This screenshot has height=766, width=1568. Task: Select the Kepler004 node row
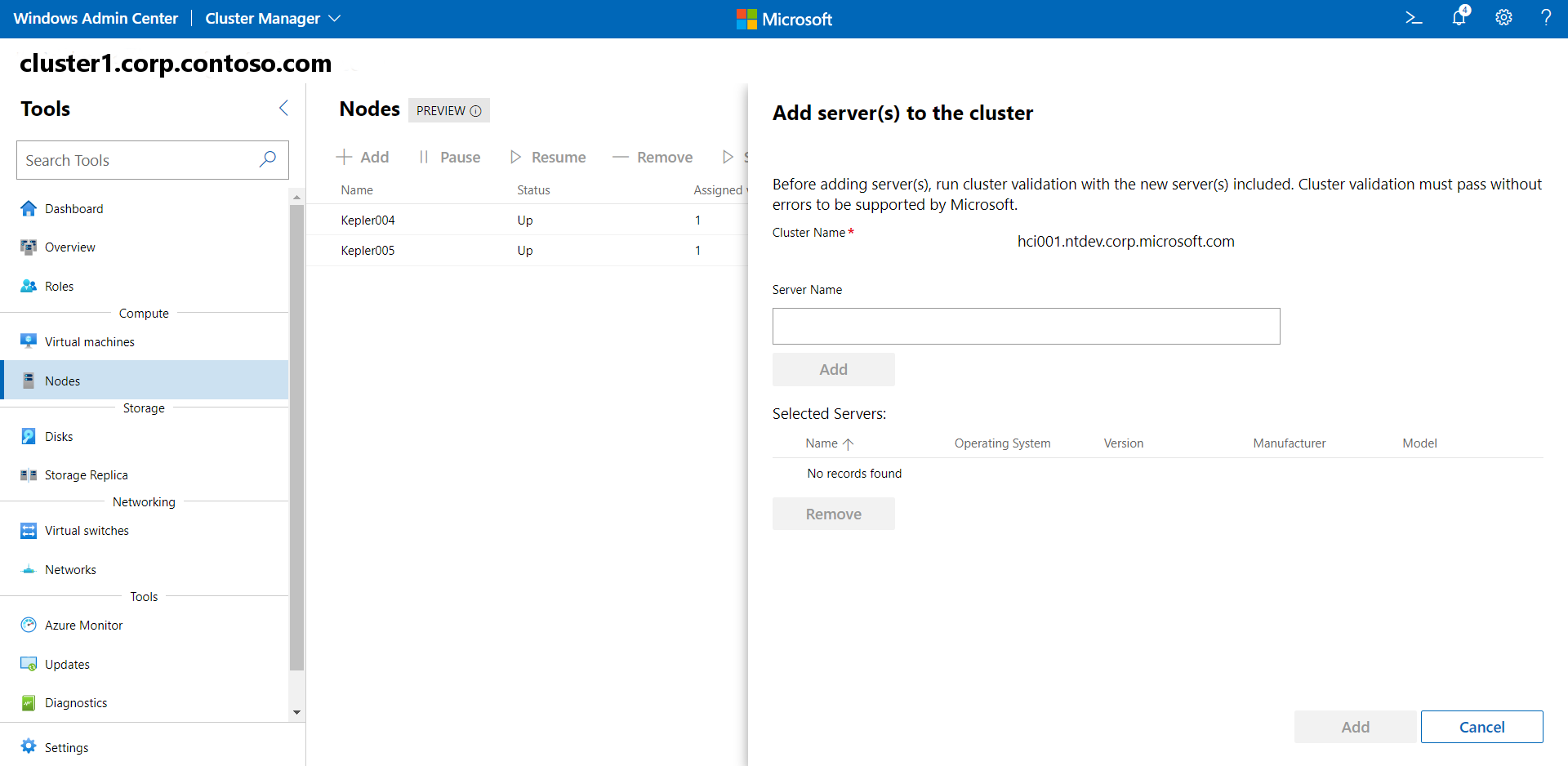tap(368, 220)
